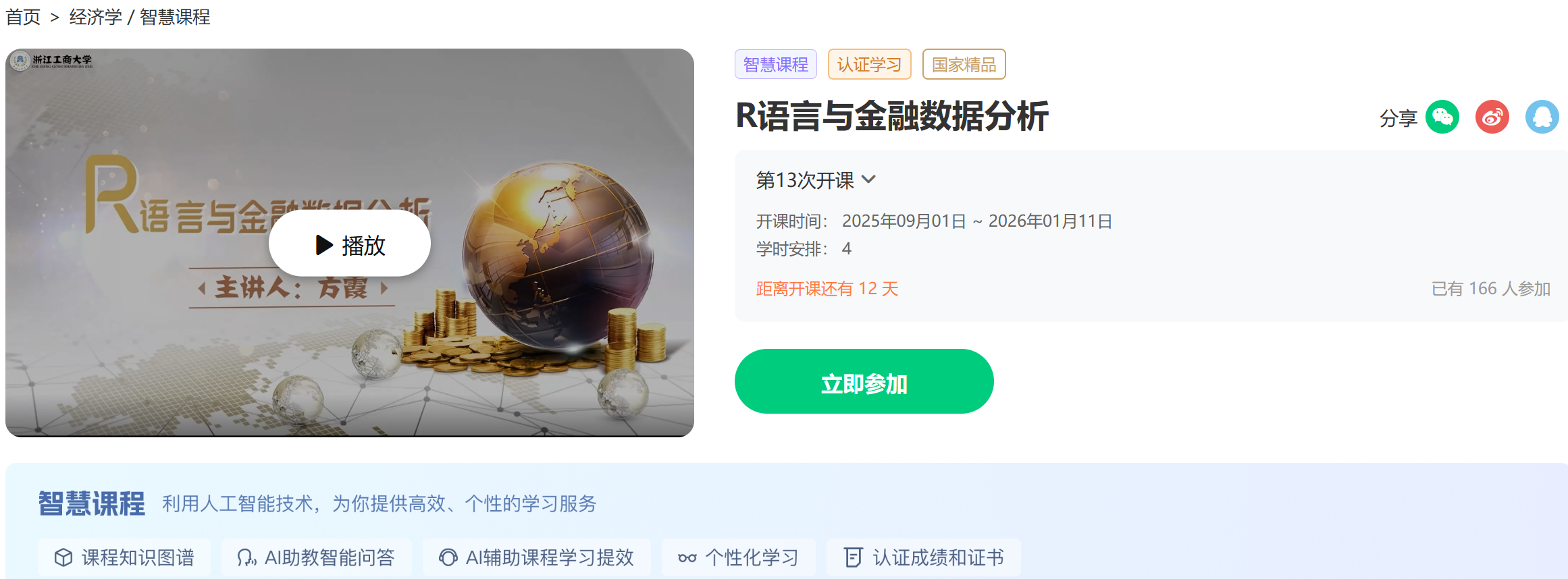Click the certificate icon for 认证成绩和证书
The width and height of the screenshot is (1568, 579).
853,557
